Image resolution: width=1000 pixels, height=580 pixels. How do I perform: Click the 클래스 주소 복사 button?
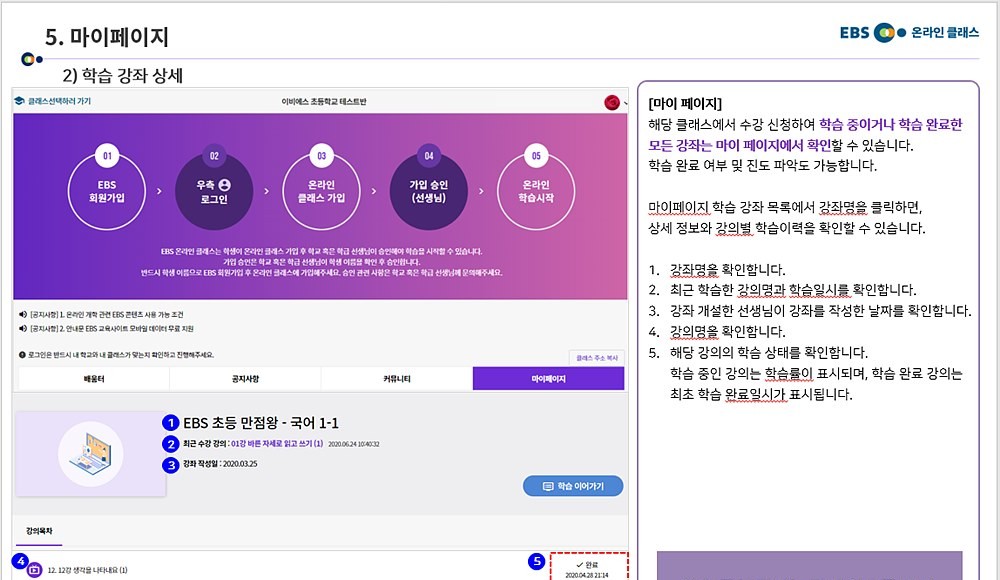[596, 356]
